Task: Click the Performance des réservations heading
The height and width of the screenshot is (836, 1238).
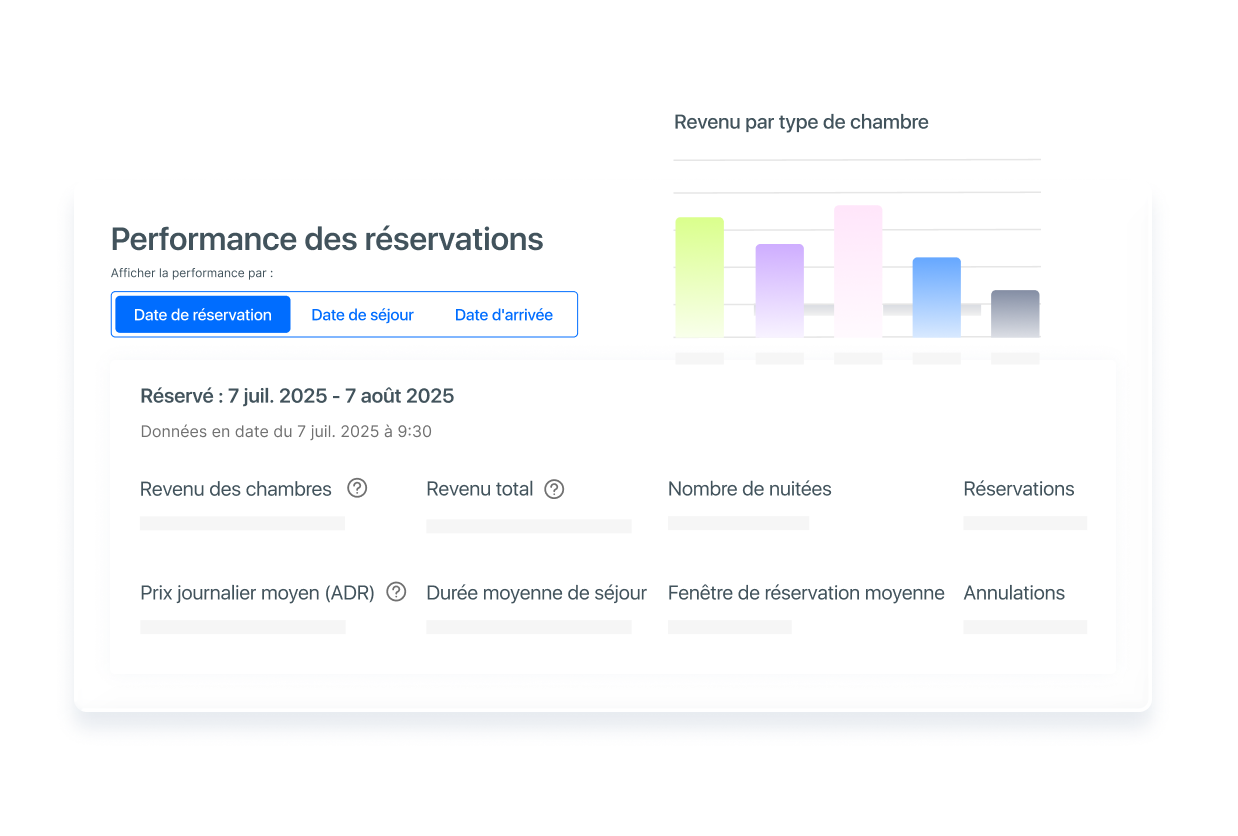Action: tap(327, 239)
